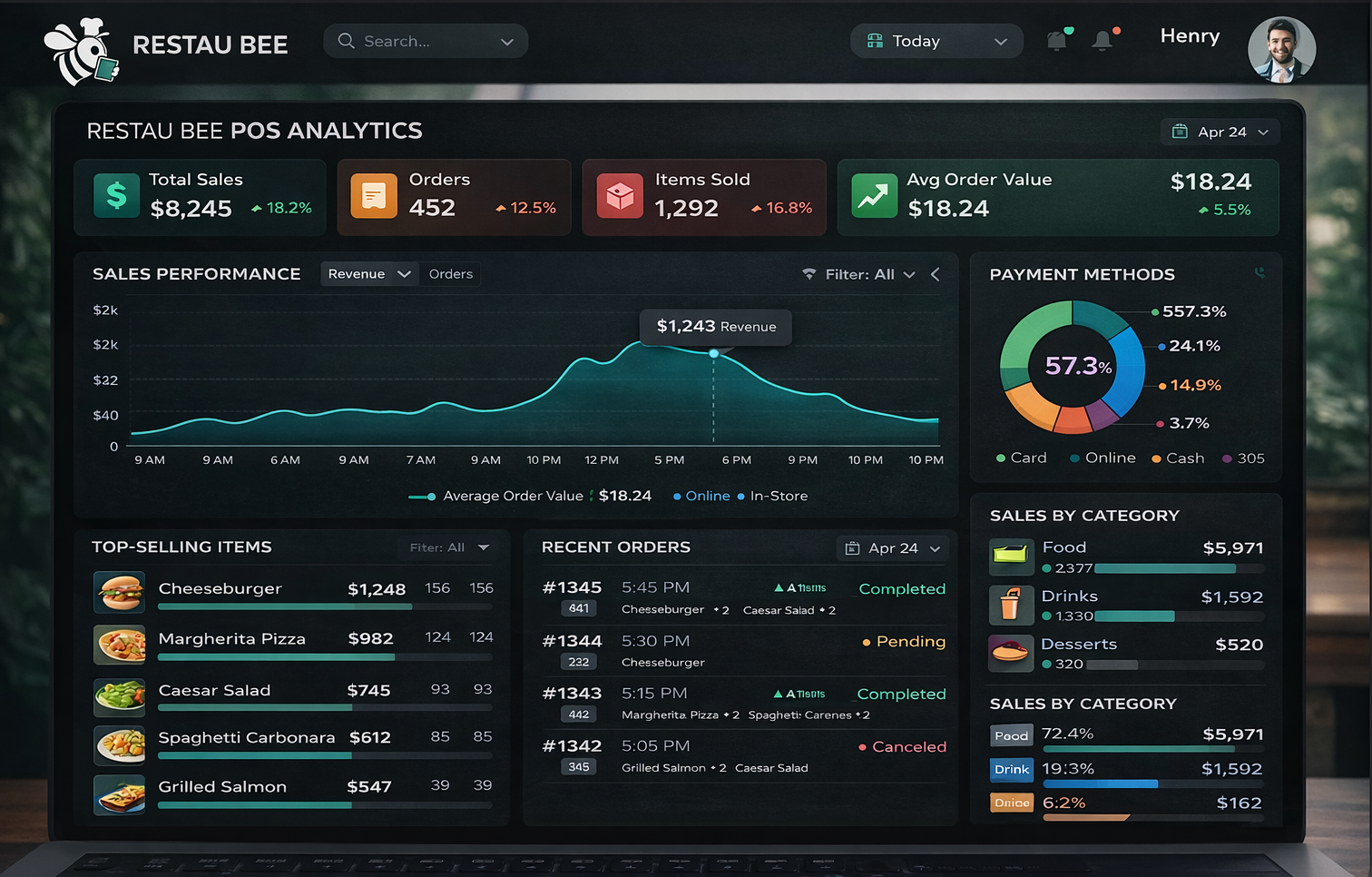Expand the Apr 24 date selector

pos(1220,132)
